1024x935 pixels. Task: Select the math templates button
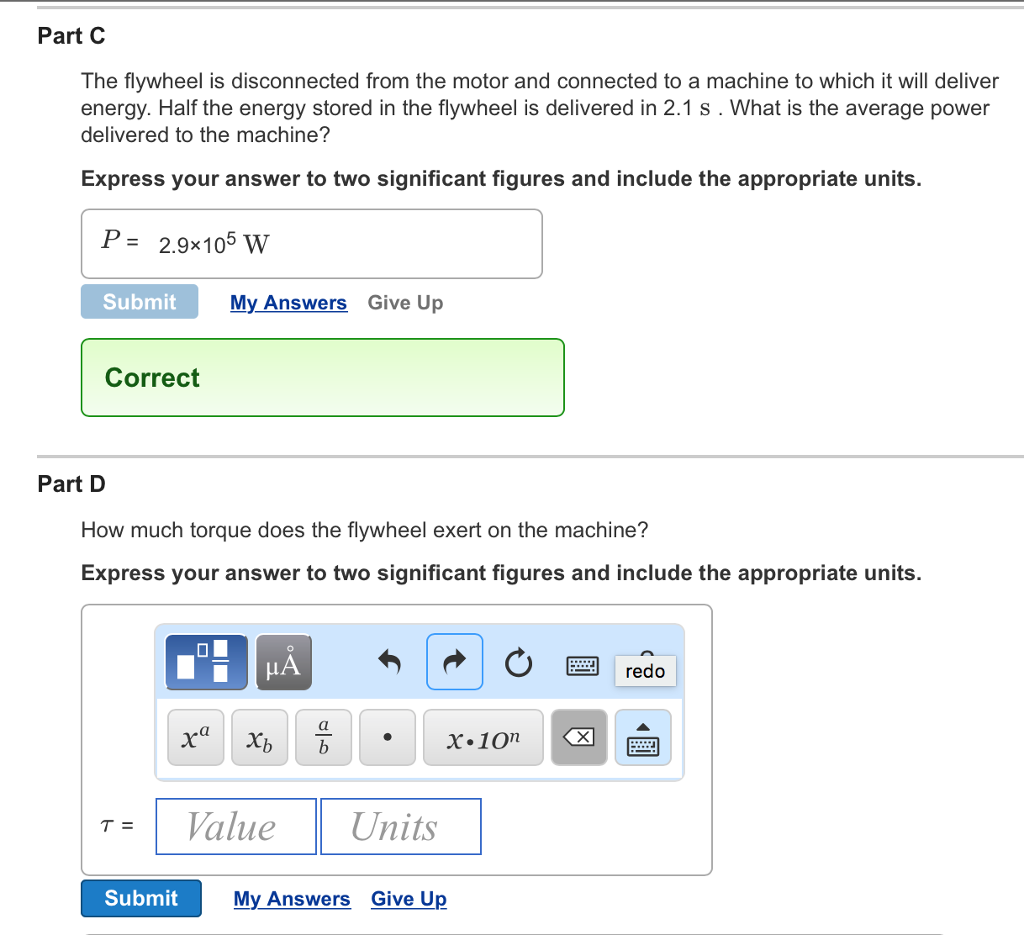pos(205,662)
